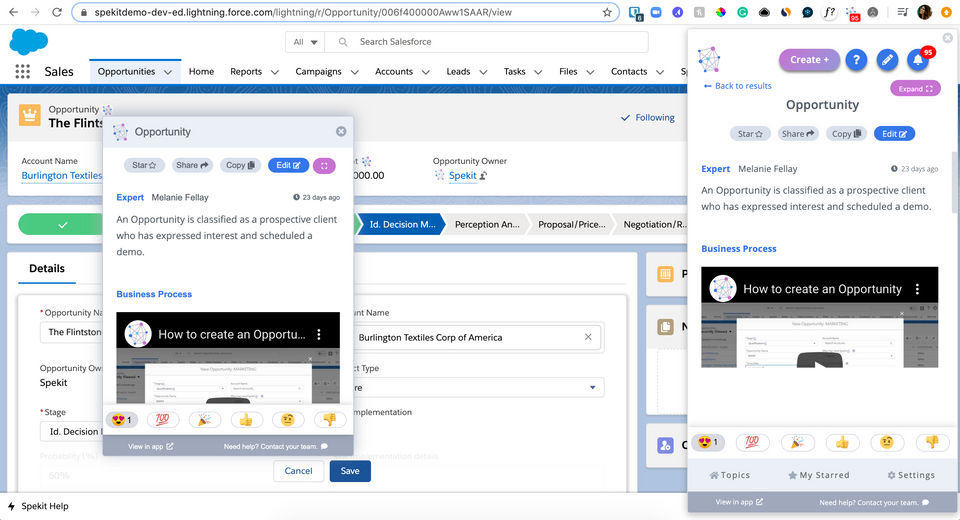Click the browser address bar URL
Viewport: 960px width, 520px height.
(303, 12)
